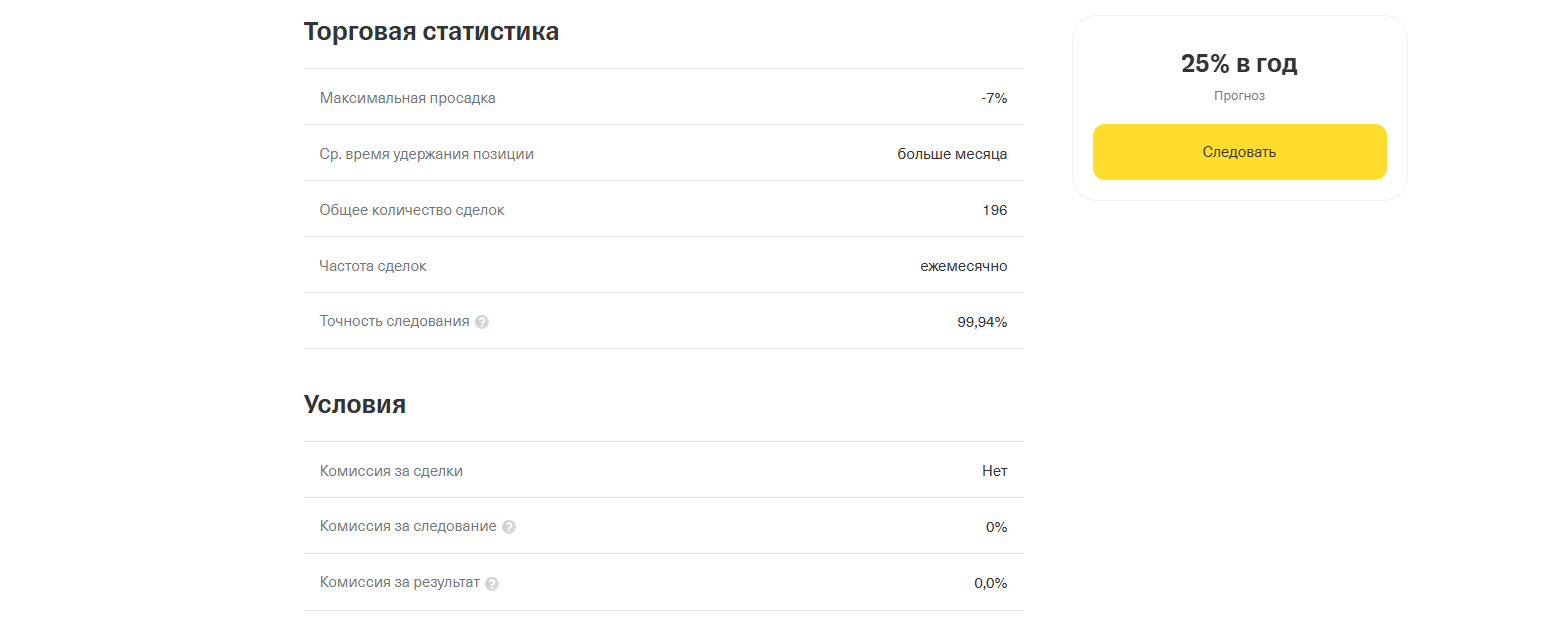Click the 0,0% result commission value
This screenshot has height=627, width=1549.
991,583
